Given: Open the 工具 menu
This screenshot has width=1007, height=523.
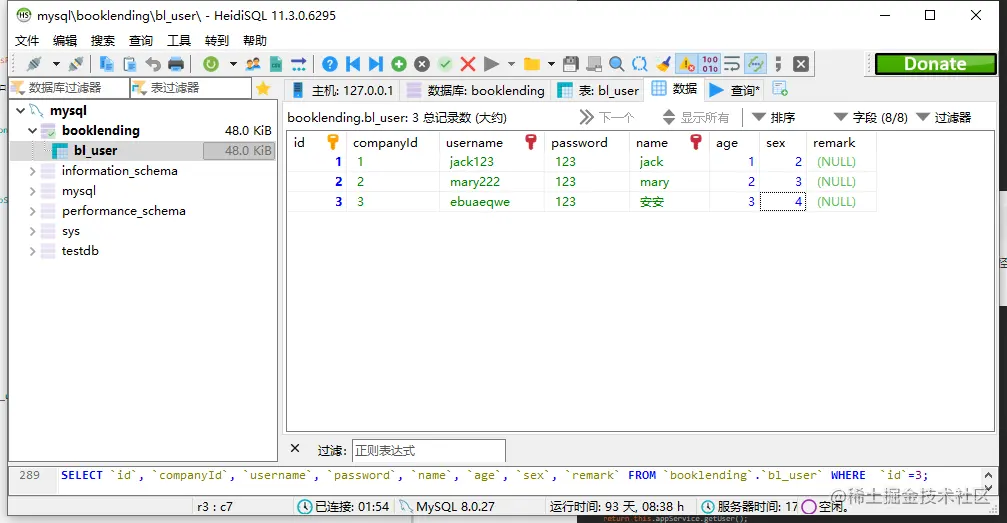Looking at the screenshot, I should point(179,40).
